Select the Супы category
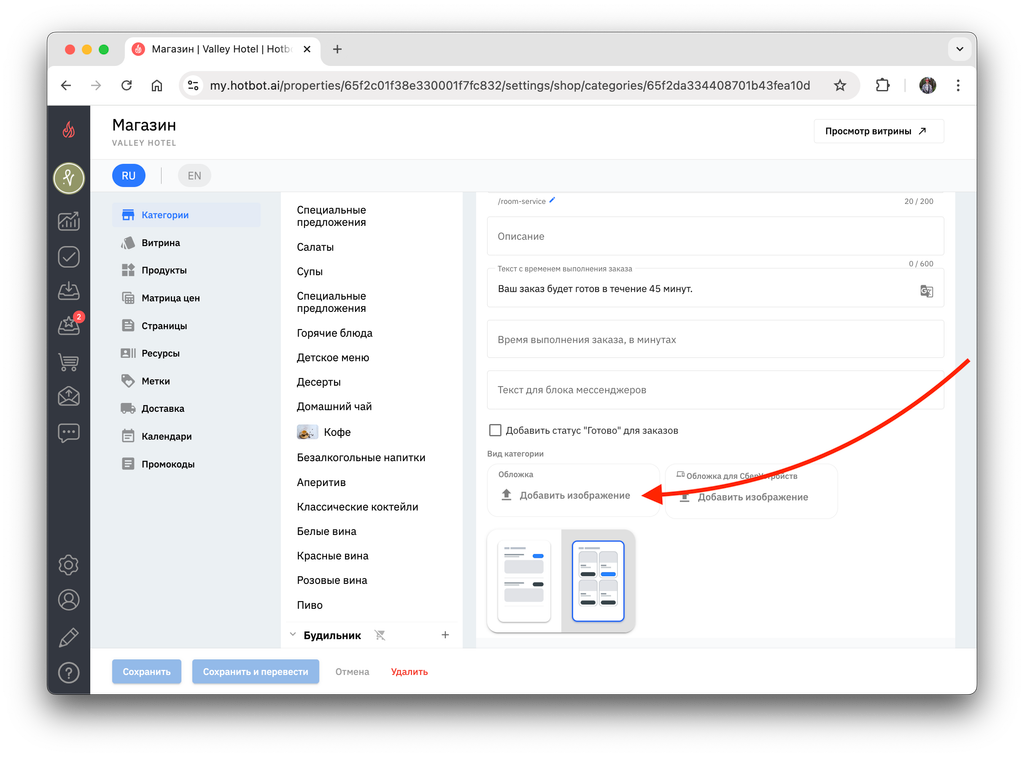The width and height of the screenshot is (1024, 757). pos(310,271)
